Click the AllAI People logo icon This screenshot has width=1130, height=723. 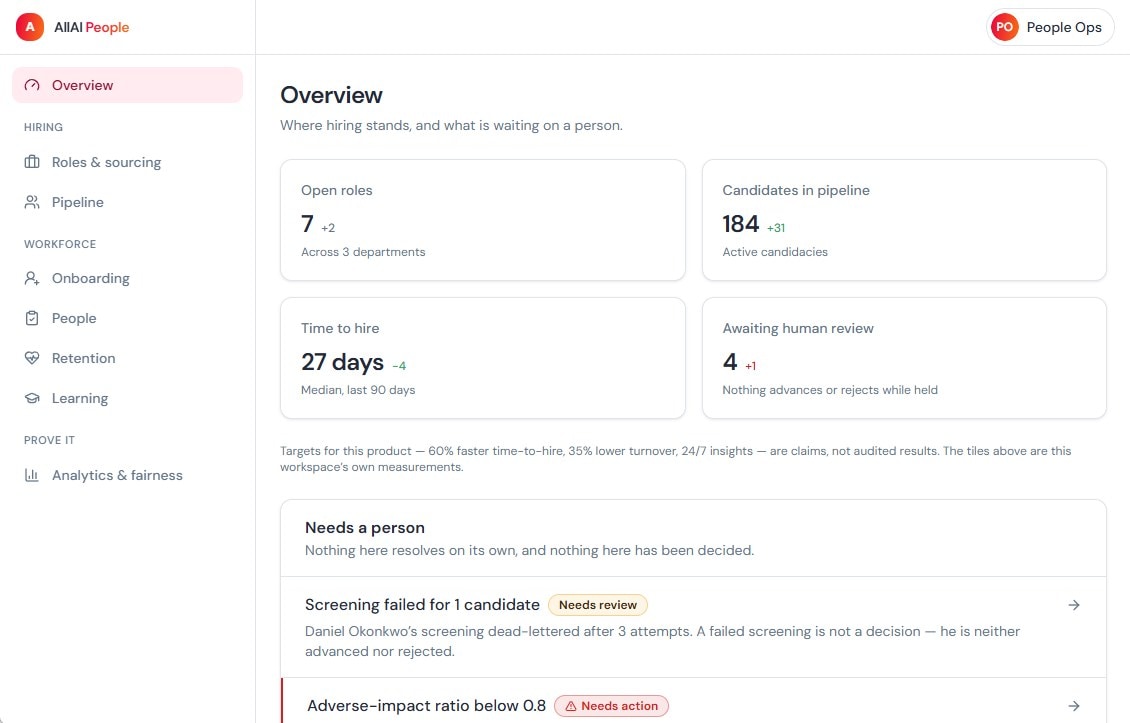coord(30,27)
